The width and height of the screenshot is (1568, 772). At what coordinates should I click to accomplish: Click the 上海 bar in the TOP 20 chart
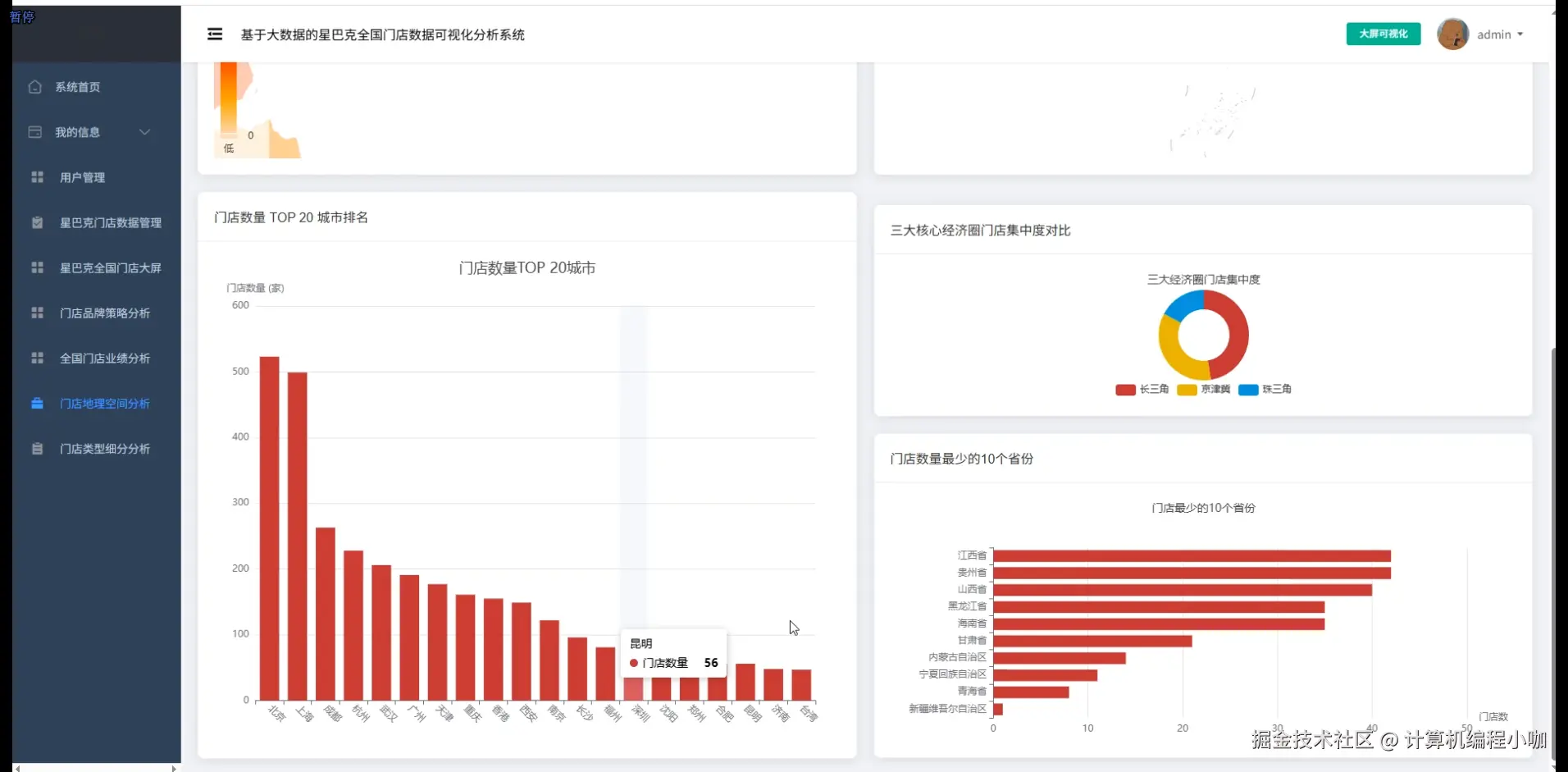point(297,536)
